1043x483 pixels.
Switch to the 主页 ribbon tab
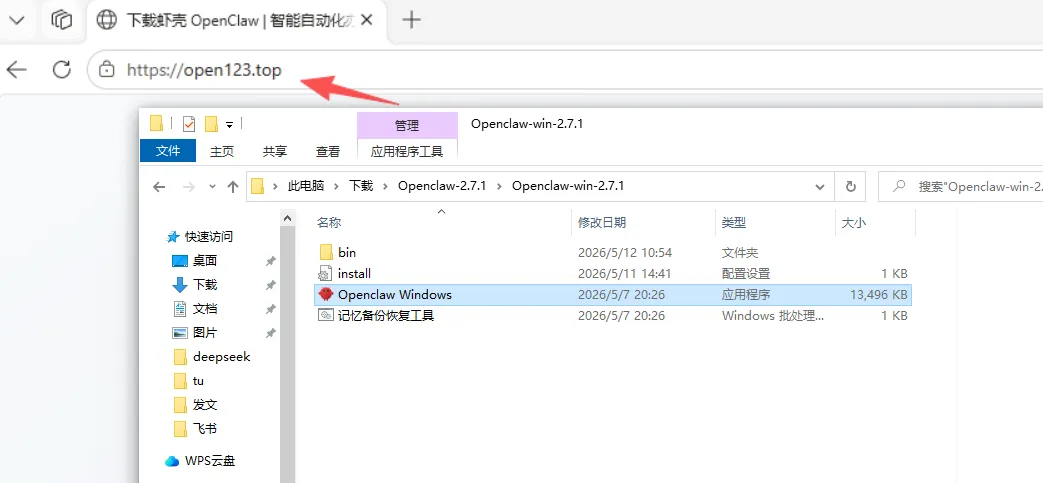pyautogui.click(x=222, y=152)
